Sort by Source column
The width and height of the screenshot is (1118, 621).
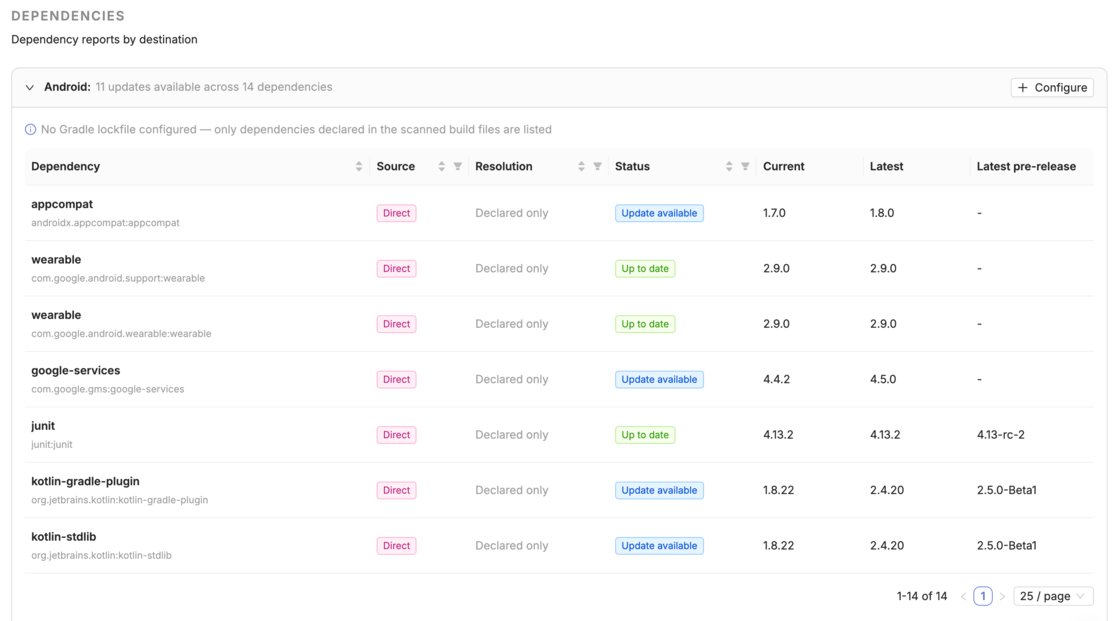click(x=441, y=166)
